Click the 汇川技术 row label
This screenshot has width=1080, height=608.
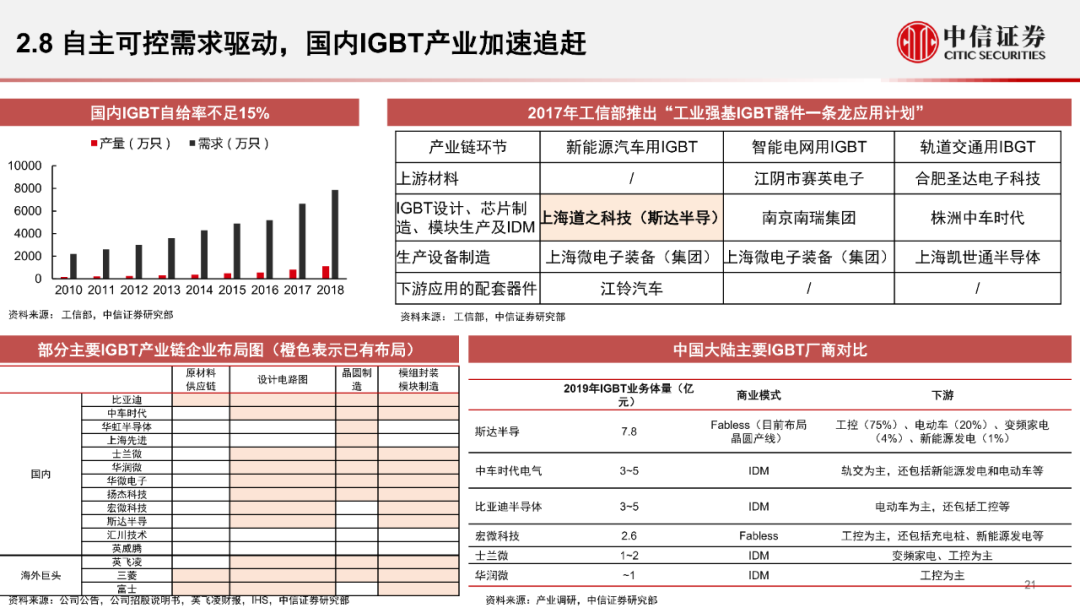point(127,535)
